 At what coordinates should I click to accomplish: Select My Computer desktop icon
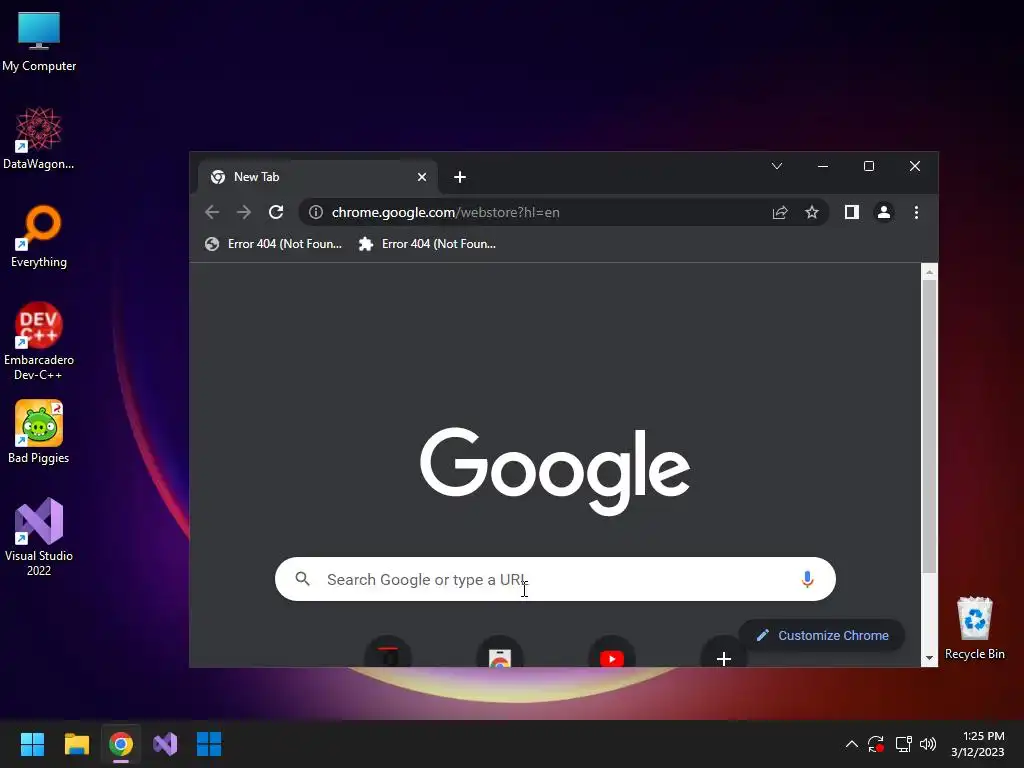[39, 42]
